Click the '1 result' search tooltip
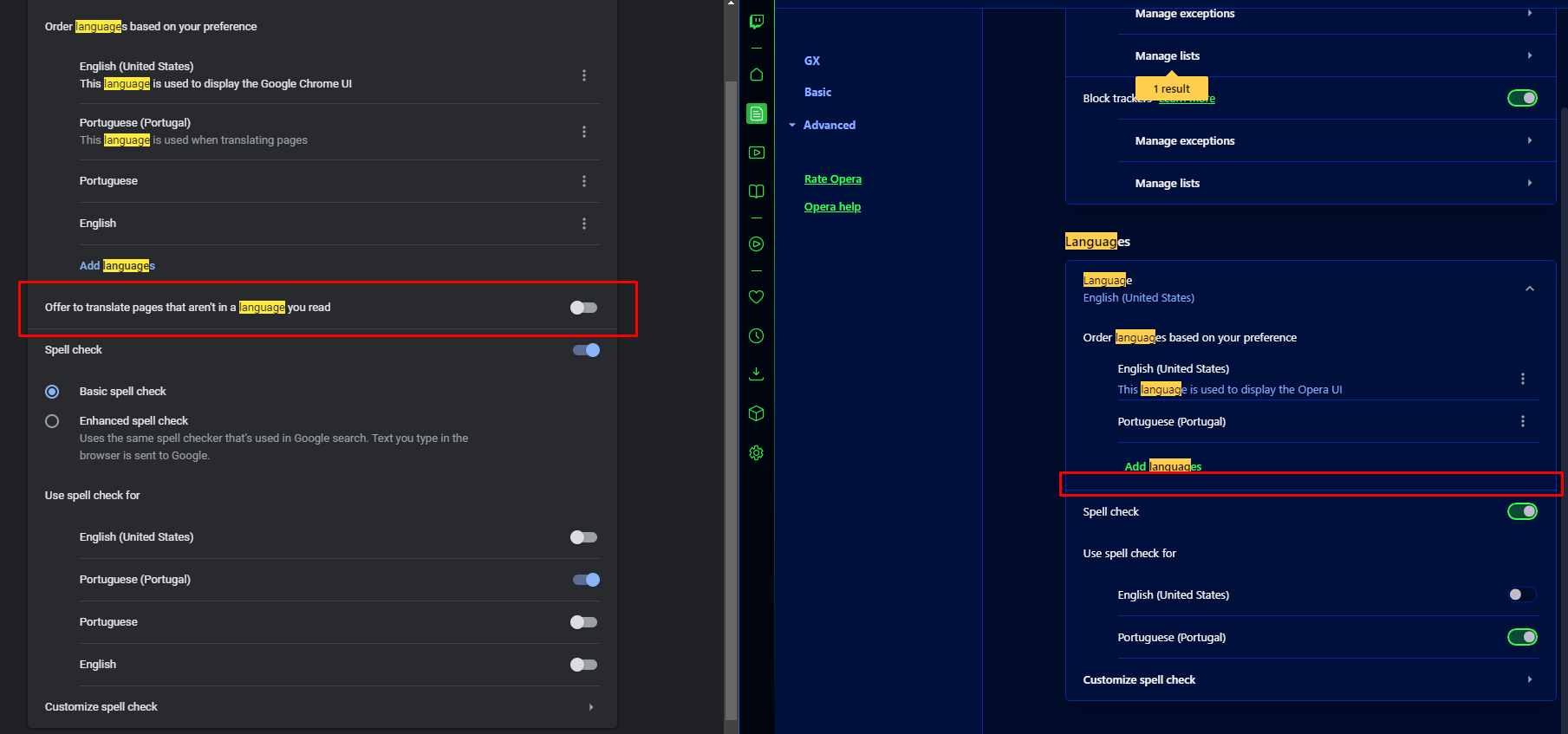The image size is (1568, 734). click(x=1171, y=88)
